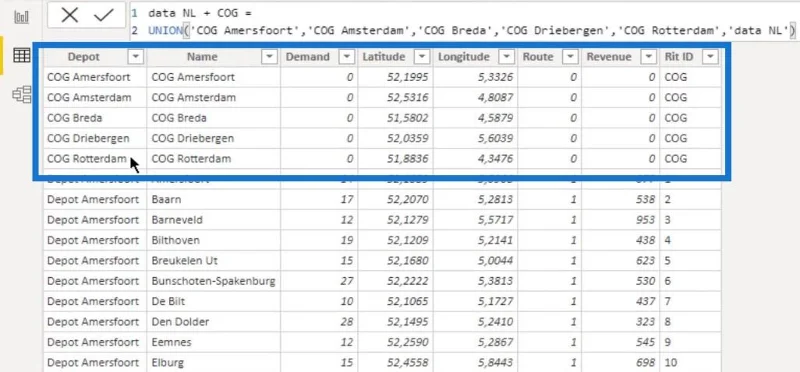
Task: Commit the formula with the checkmark
Action: [x=104, y=15]
